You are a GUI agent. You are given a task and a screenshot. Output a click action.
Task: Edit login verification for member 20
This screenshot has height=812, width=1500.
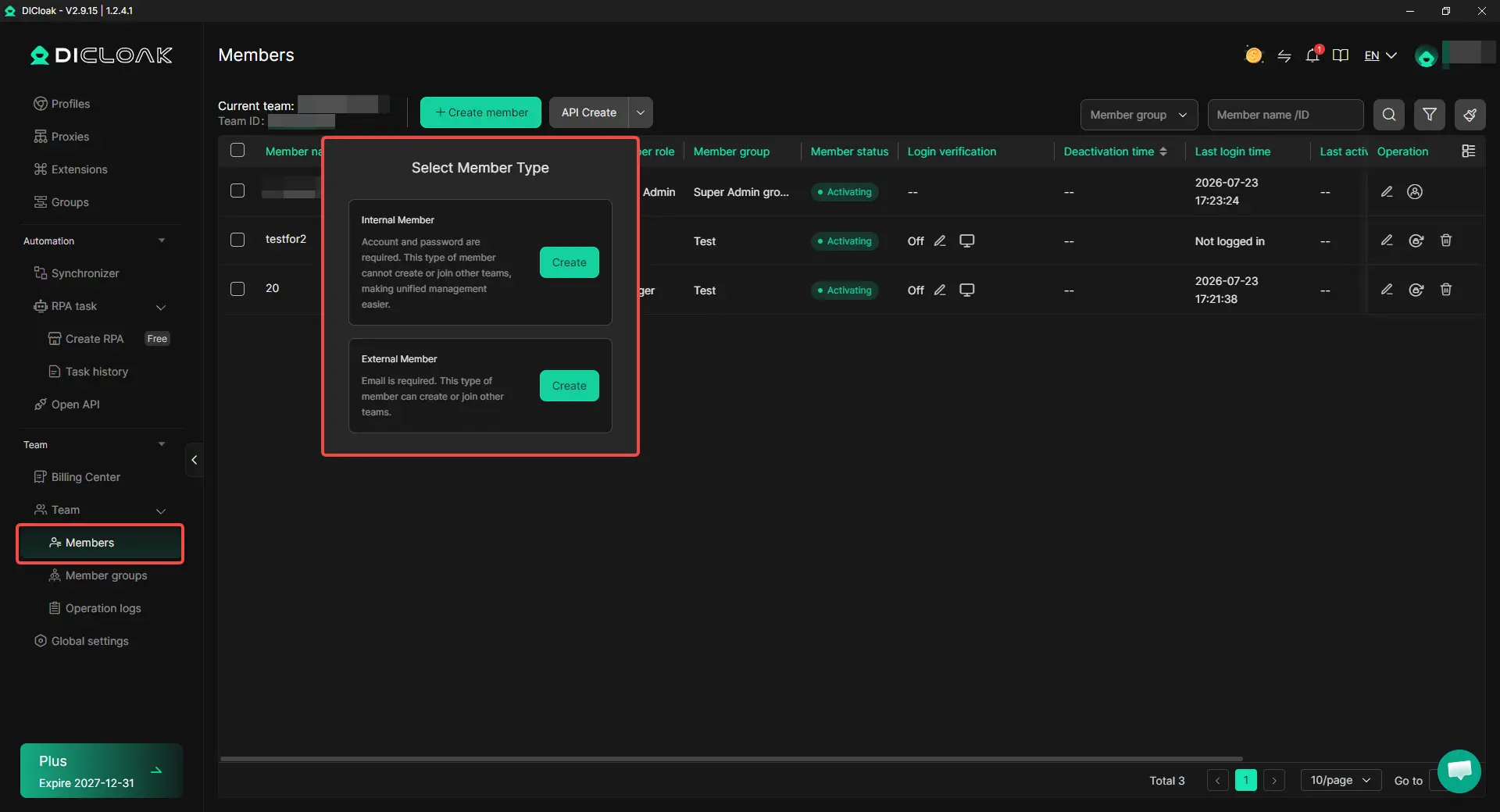pos(940,290)
